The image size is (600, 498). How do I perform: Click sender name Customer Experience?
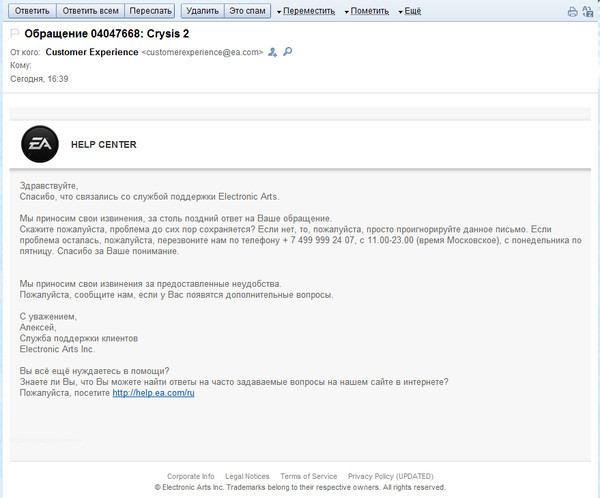click(x=92, y=52)
